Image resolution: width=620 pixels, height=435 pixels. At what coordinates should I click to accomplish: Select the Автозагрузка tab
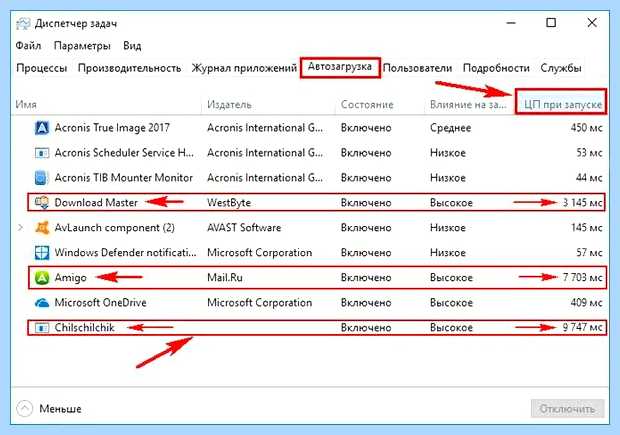[340, 67]
